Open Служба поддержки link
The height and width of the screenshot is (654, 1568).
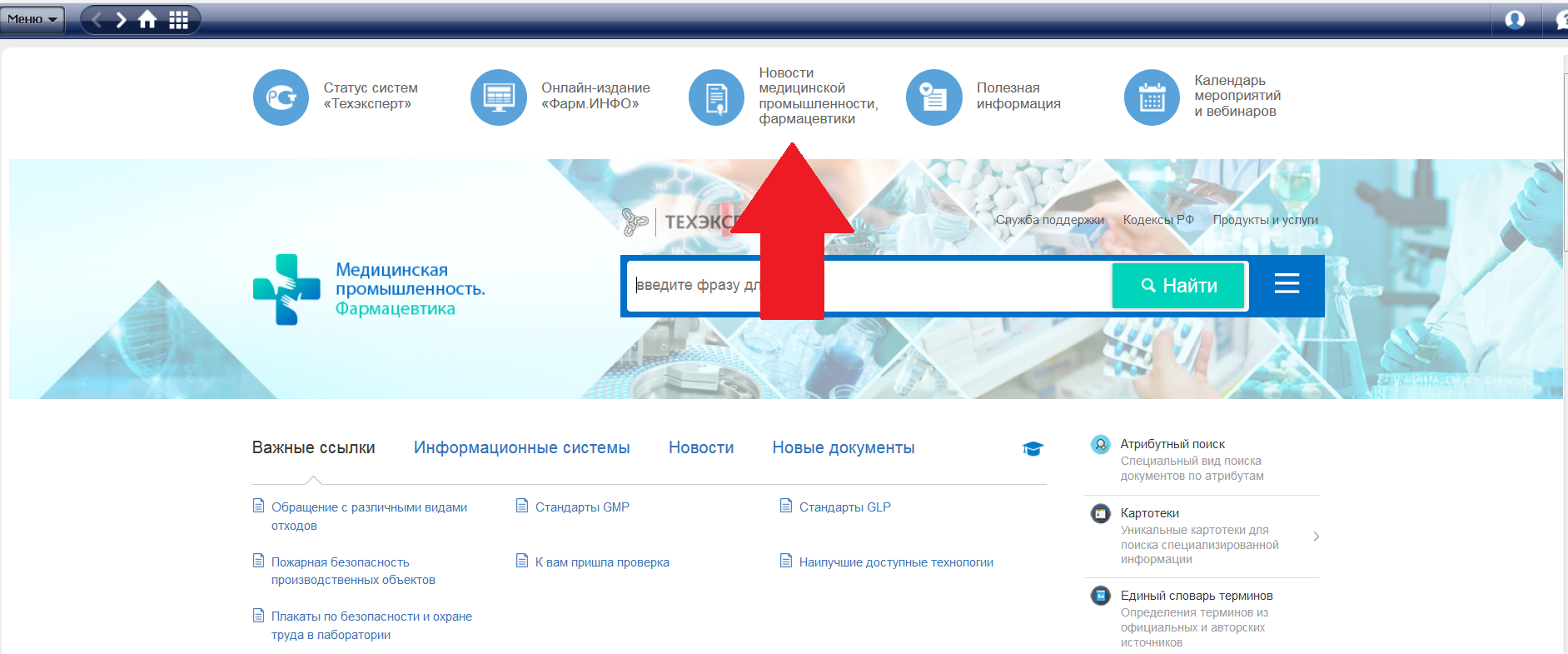click(1049, 220)
